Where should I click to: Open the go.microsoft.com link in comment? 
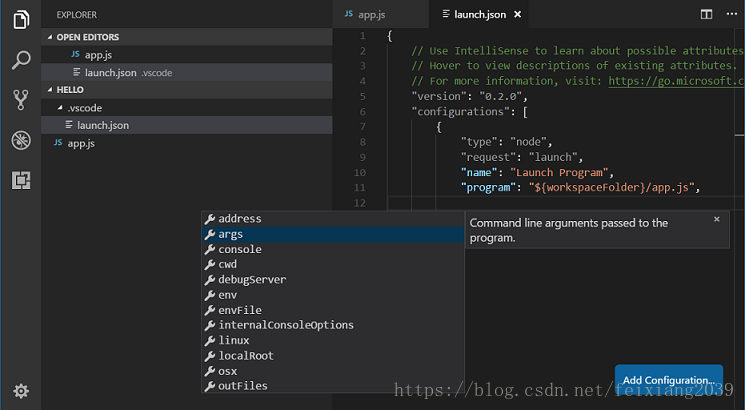(676, 81)
